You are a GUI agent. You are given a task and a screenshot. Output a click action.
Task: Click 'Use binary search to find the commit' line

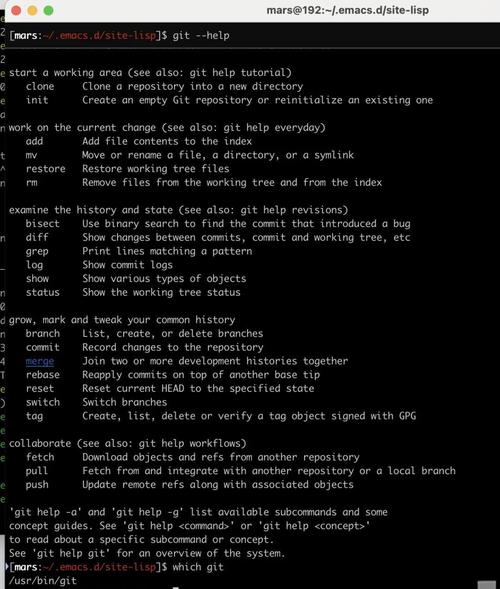point(246,224)
